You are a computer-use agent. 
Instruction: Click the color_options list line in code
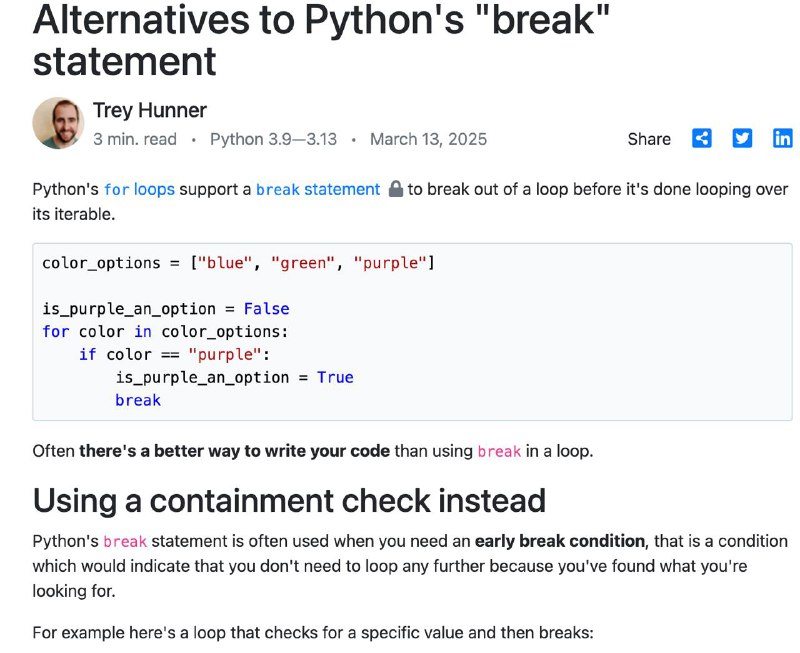pyautogui.click(x=238, y=263)
